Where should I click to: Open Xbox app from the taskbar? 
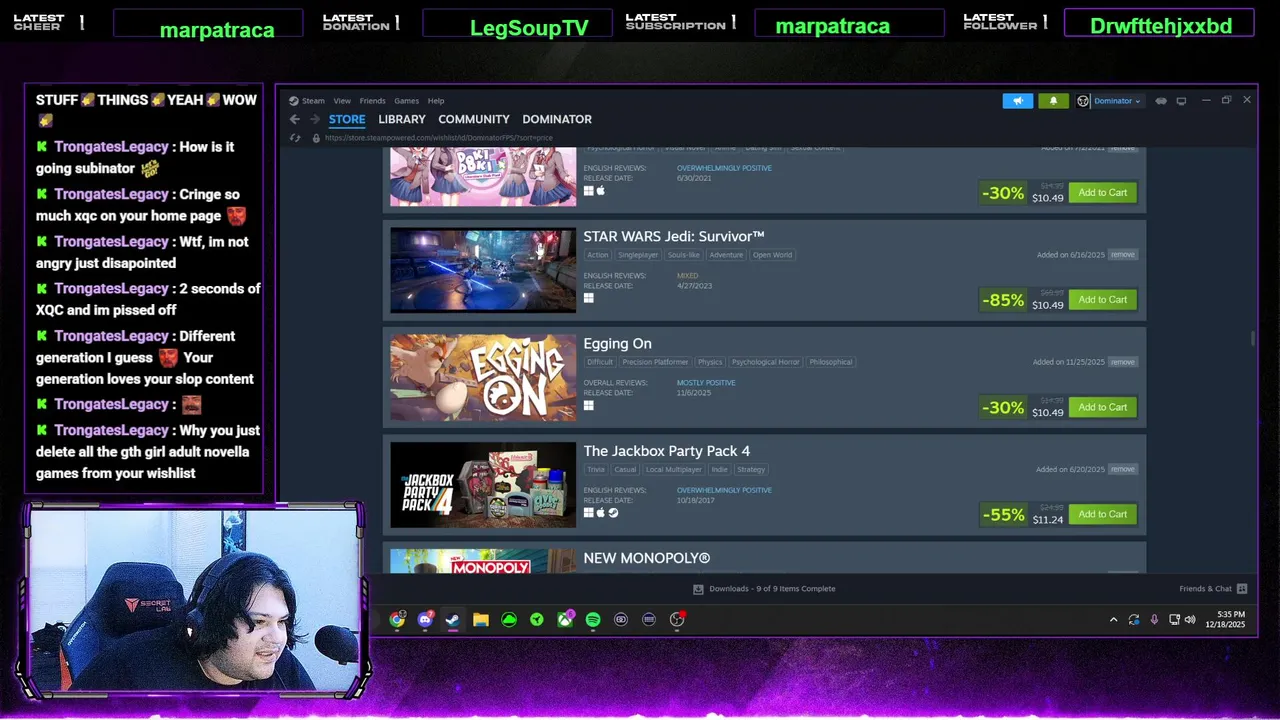(x=565, y=620)
